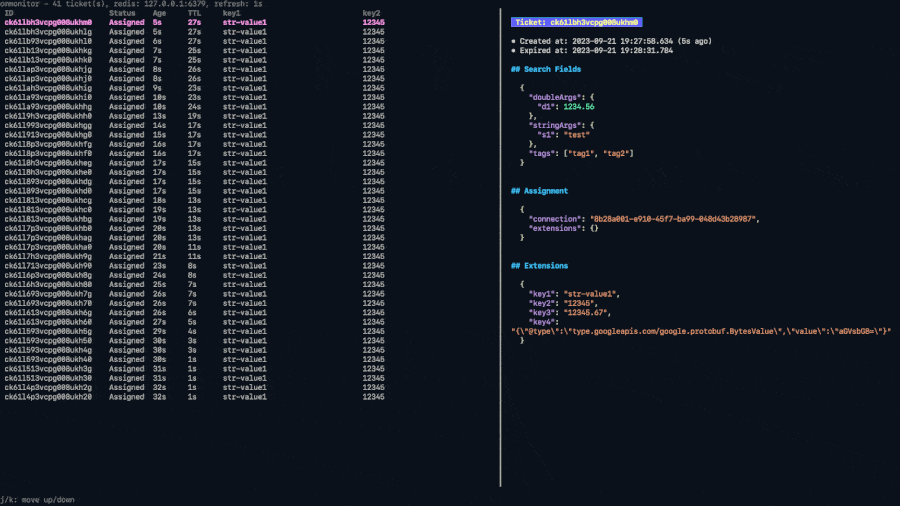Select ticket row ck61l7p3vcpg000ukhag
The image size is (900, 506).
pos(195,238)
